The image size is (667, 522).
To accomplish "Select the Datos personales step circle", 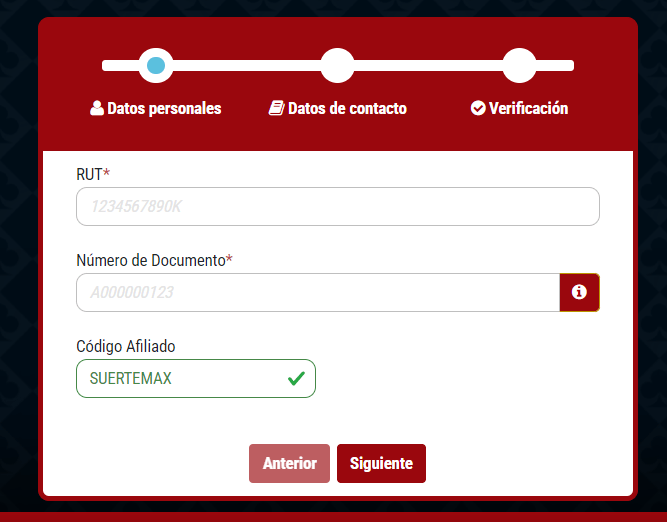I will (156, 66).
